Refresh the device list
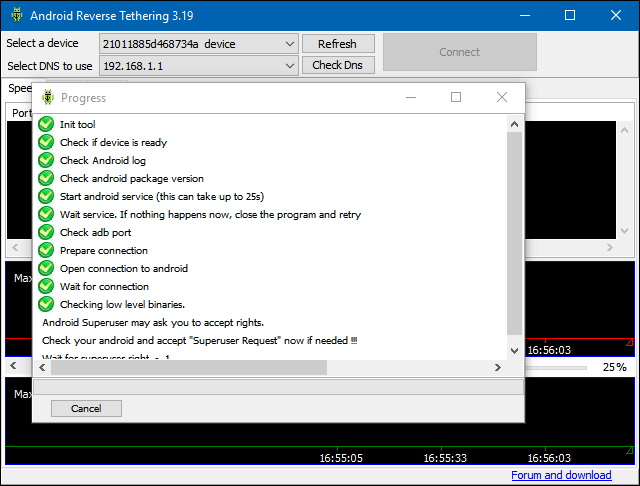 338,44
